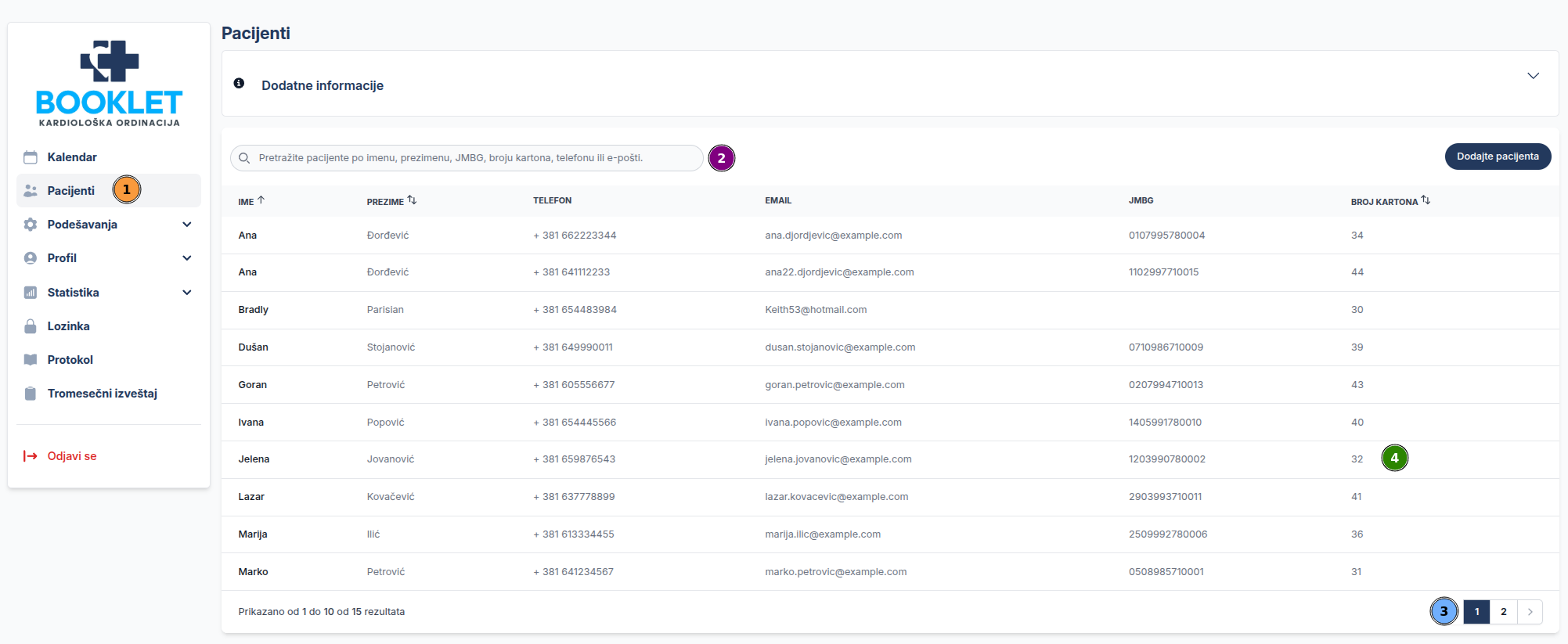Click the Lozinka padlock icon
Image resolution: width=1568 pixels, height=644 pixels.
[31, 326]
